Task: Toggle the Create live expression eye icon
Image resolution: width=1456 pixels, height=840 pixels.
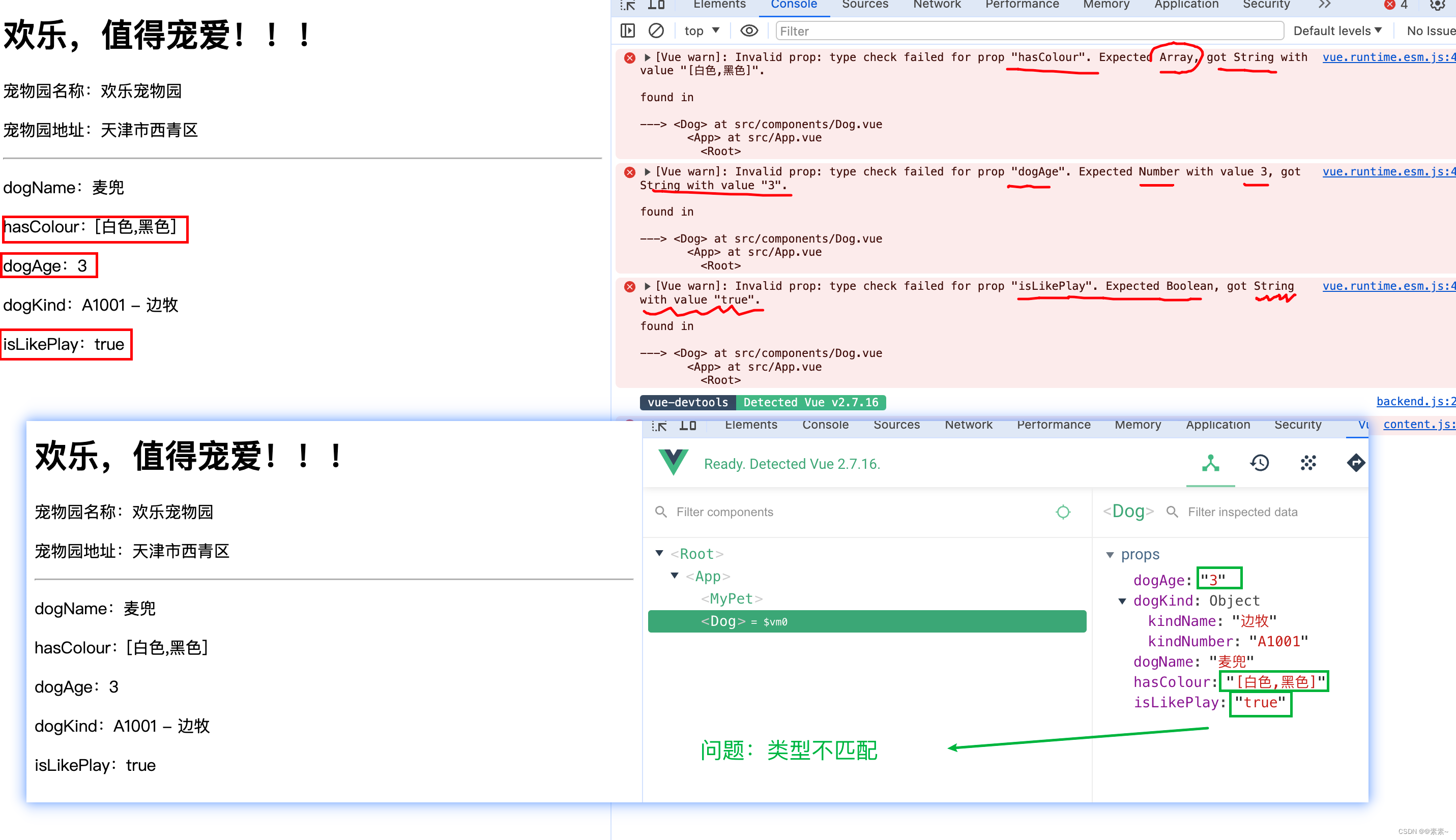Action: tap(748, 31)
